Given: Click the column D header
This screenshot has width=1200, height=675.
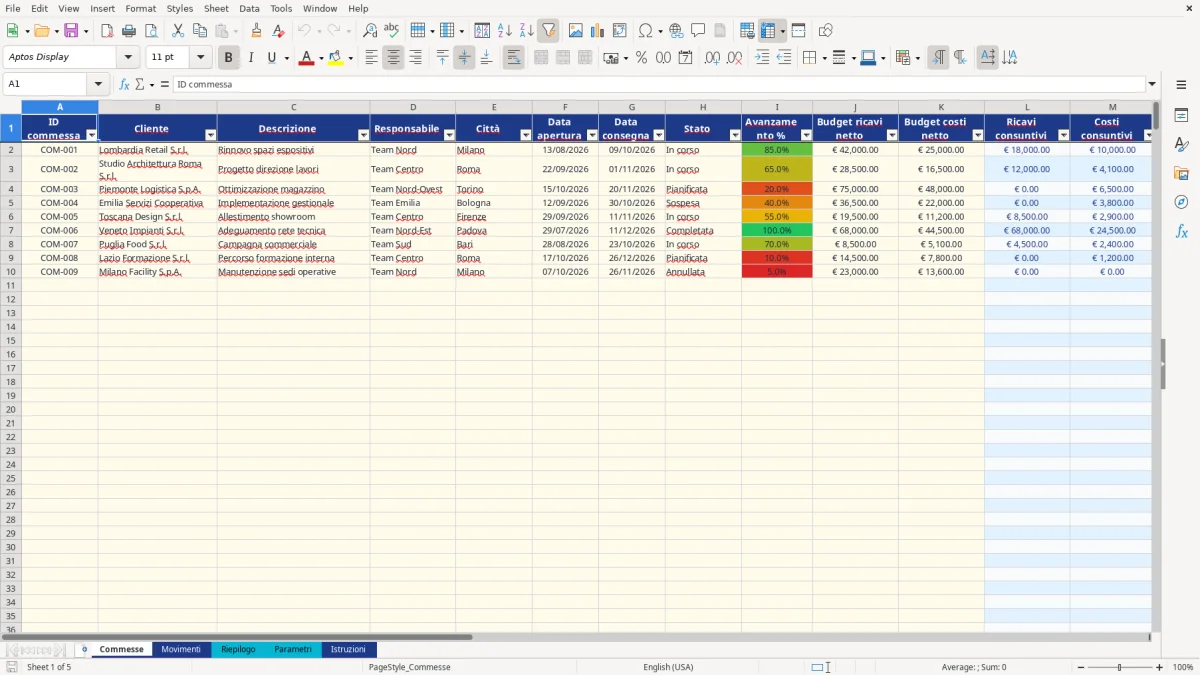Looking at the screenshot, I should tap(413, 107).
